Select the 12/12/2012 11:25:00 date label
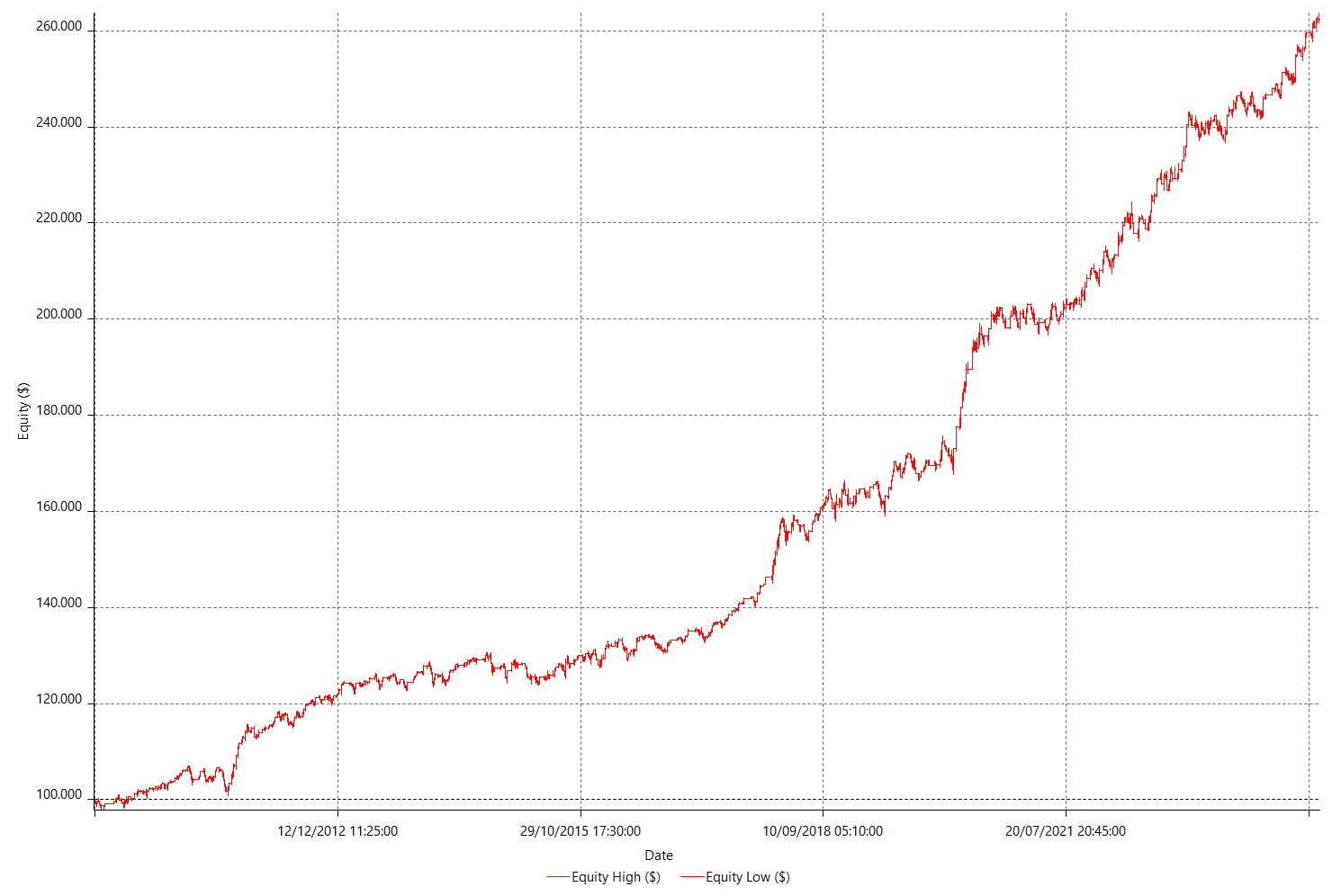The image size is (1332, 896). tap(337, 831)
